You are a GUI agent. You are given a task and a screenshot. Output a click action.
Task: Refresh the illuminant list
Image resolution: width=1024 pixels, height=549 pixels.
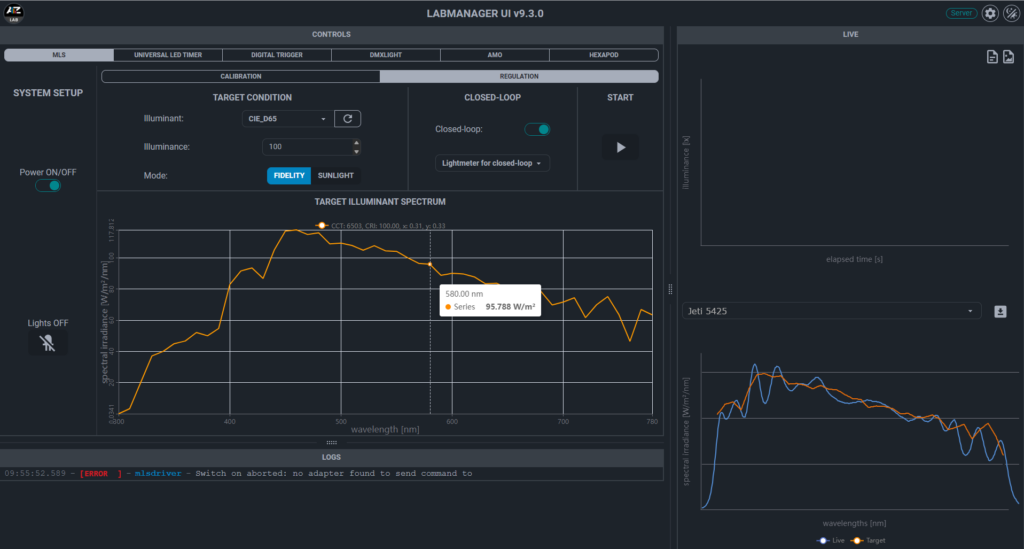coord(347,119)
